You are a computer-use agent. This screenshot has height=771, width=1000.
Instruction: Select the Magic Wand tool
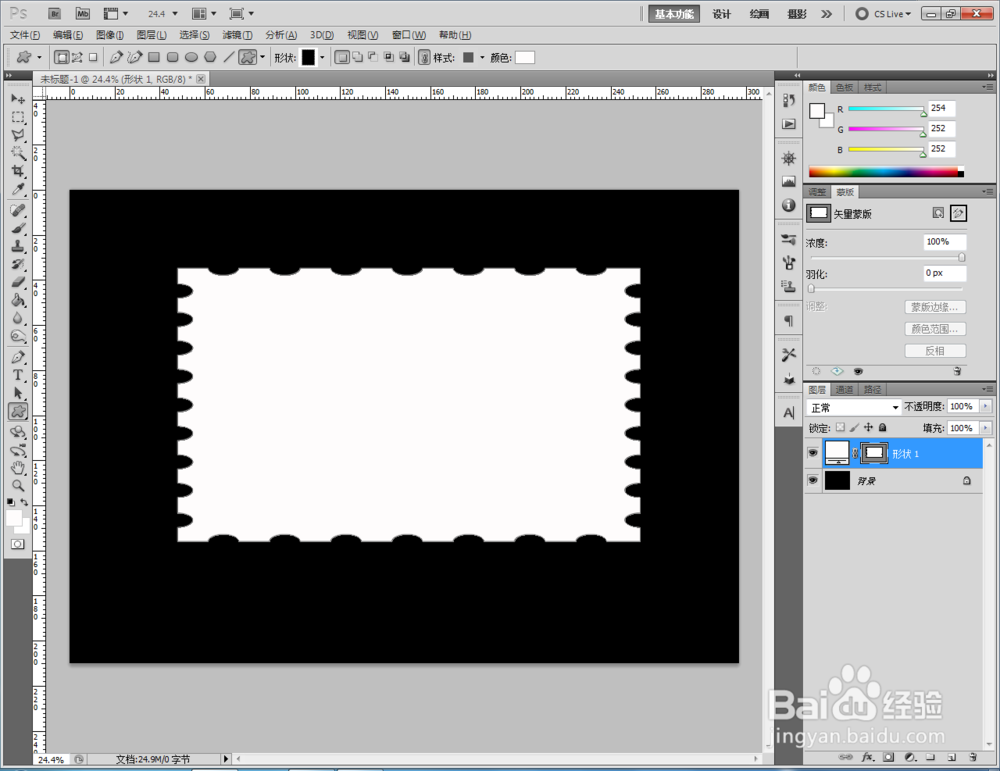pos(18,153)
